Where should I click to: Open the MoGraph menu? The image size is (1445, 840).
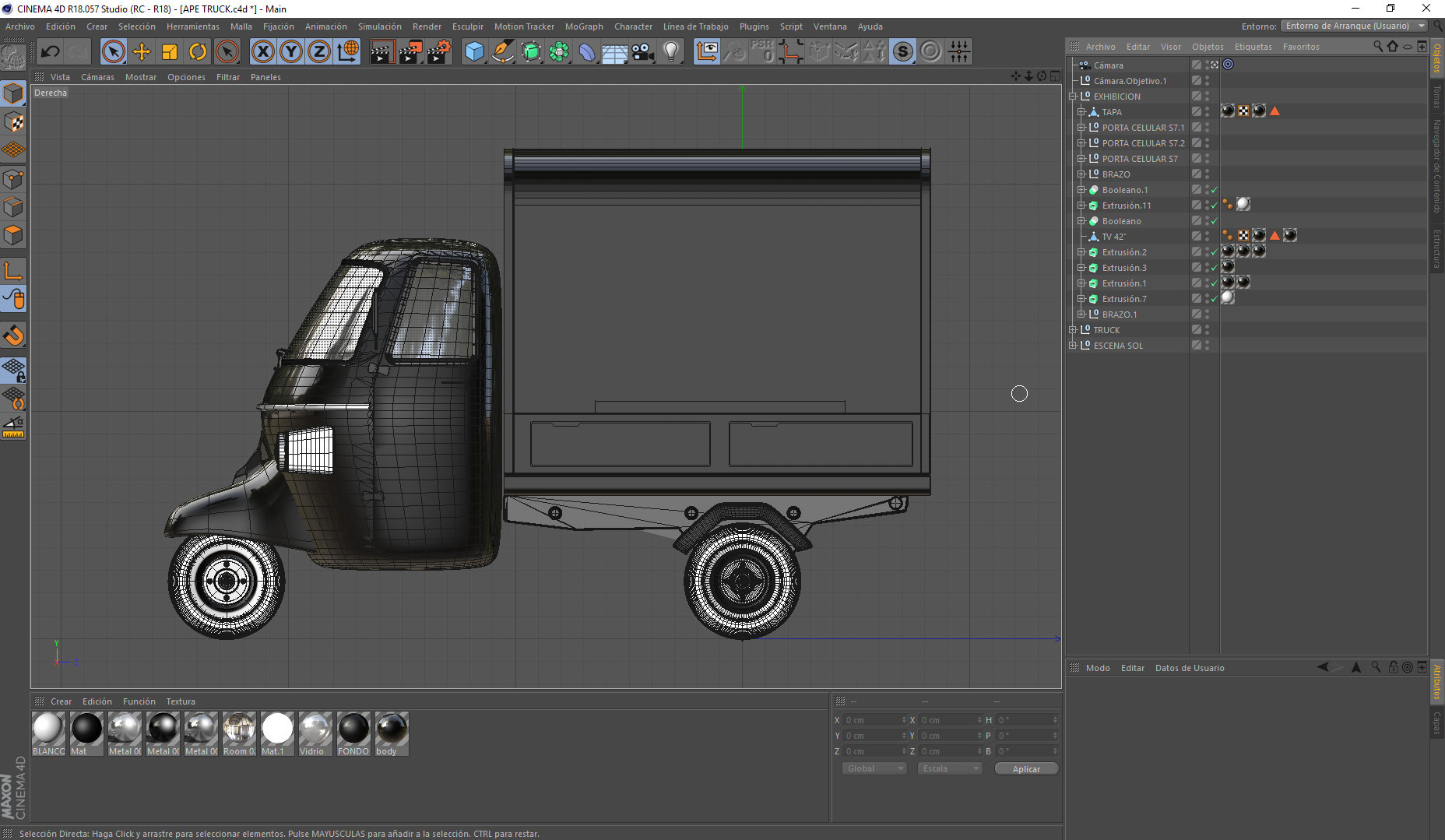pos(584,26)
